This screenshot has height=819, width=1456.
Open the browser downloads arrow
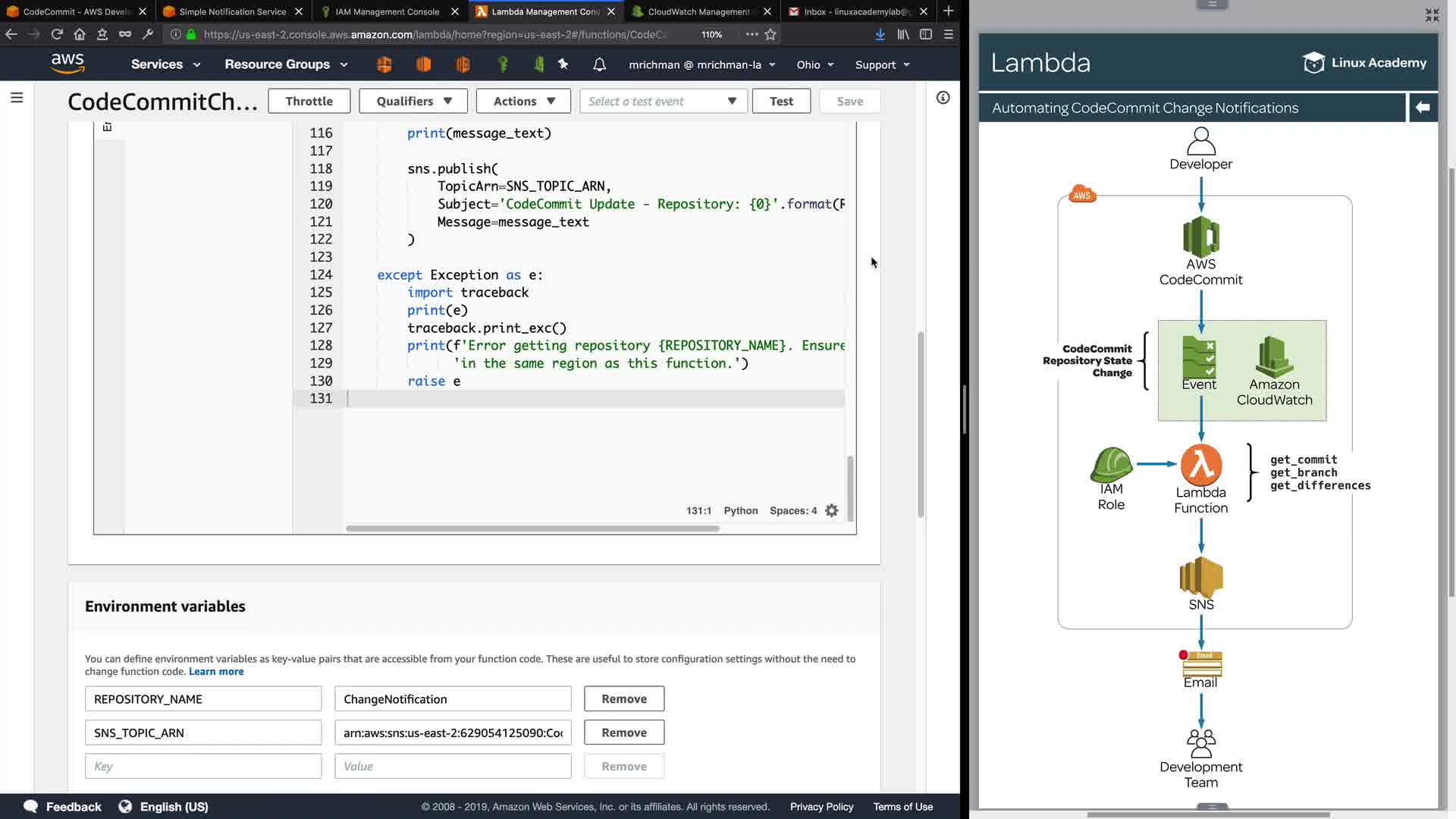click(x=880, y=34)
